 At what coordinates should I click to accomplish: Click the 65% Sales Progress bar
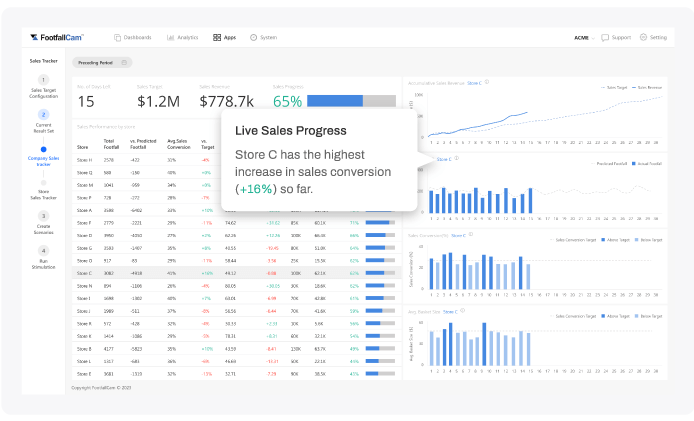[351, 101]
